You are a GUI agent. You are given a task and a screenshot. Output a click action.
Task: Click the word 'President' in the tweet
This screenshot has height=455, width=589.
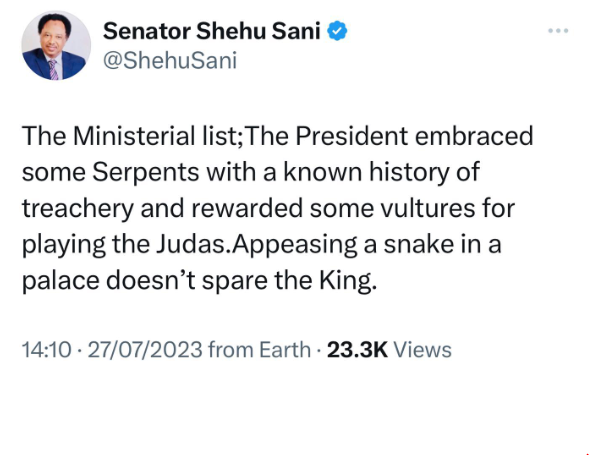tap(351, 136)
